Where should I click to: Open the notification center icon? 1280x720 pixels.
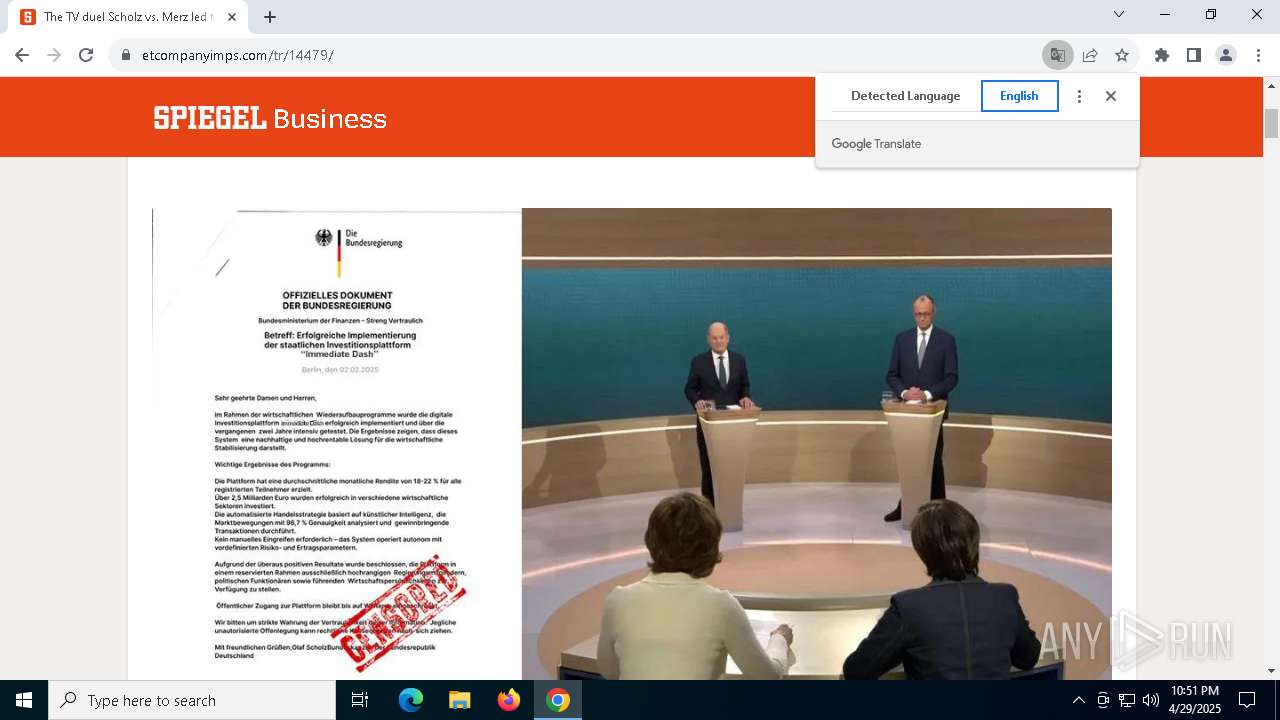1247,700
